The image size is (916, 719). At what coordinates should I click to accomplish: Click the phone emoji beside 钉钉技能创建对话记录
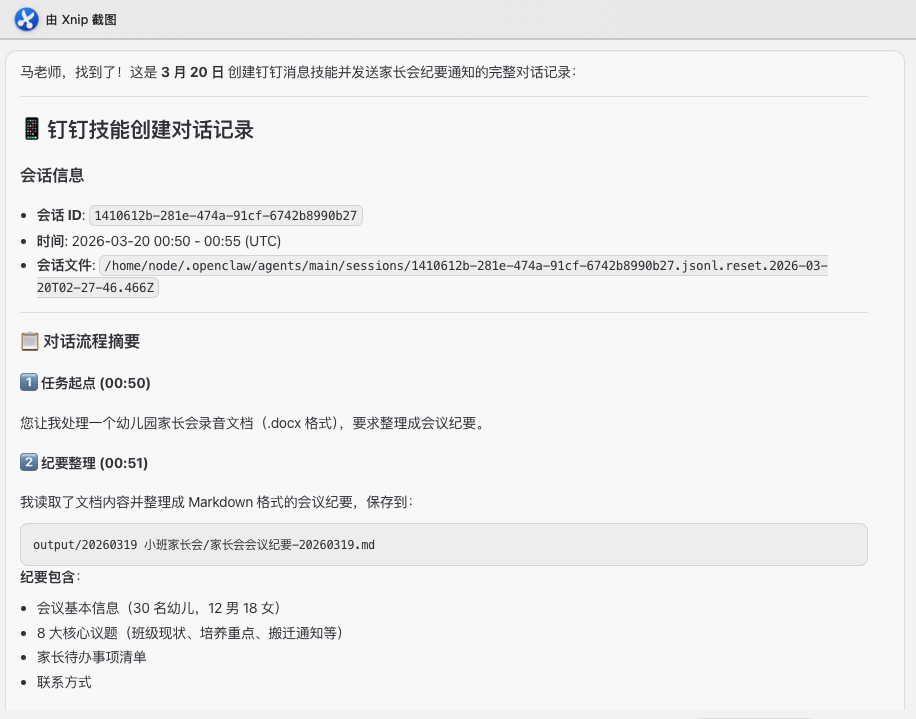(x=31, y=129)
